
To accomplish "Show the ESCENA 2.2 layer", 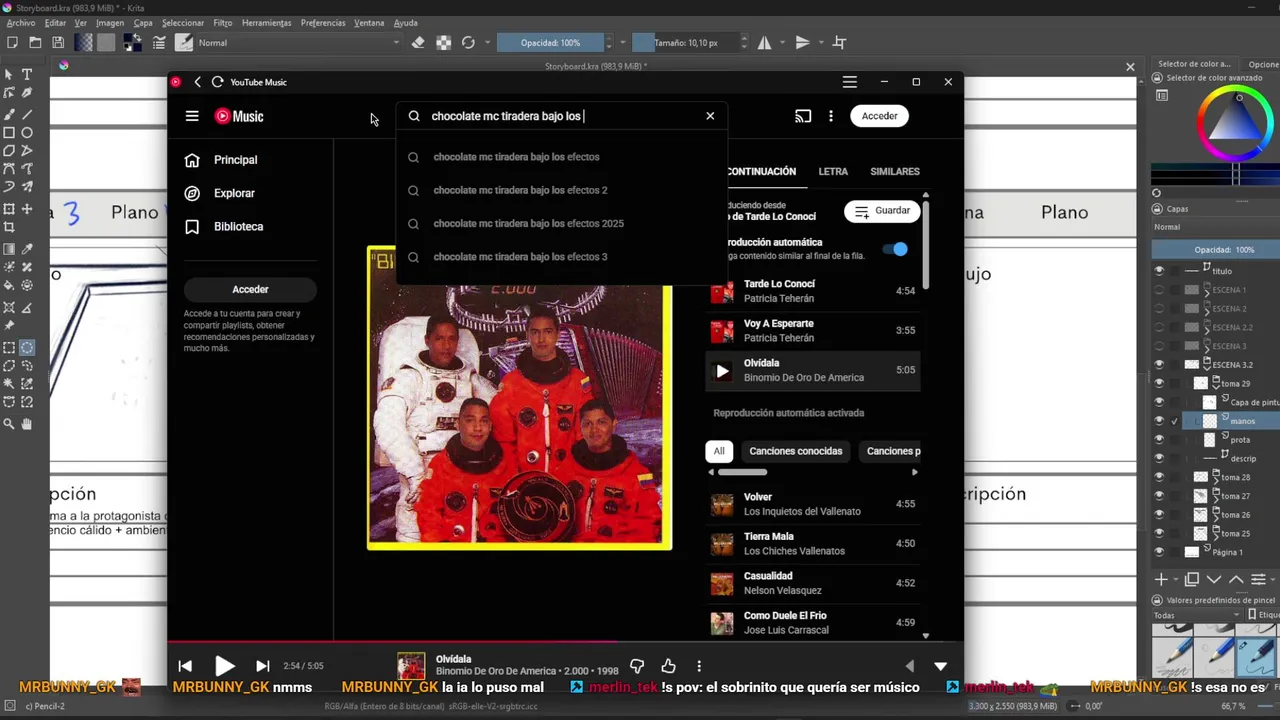I will (1159, 327).
